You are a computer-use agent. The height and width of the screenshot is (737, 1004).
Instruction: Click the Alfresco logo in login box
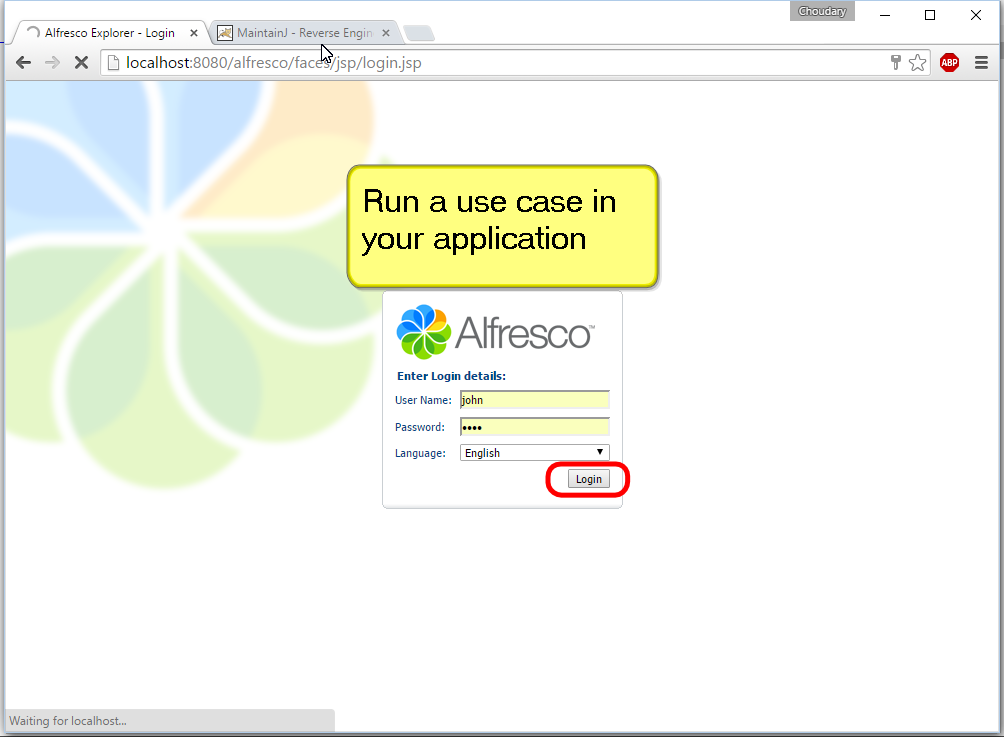point(495,332)
